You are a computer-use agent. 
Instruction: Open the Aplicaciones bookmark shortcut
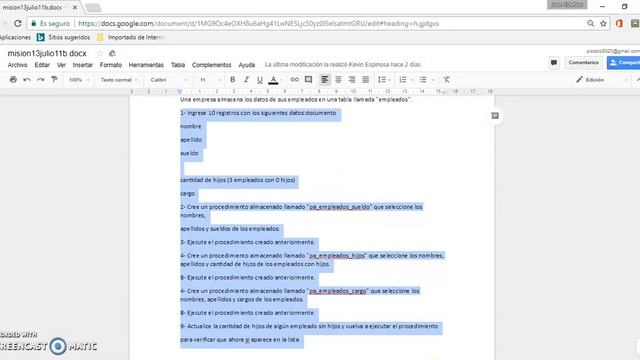15,37
